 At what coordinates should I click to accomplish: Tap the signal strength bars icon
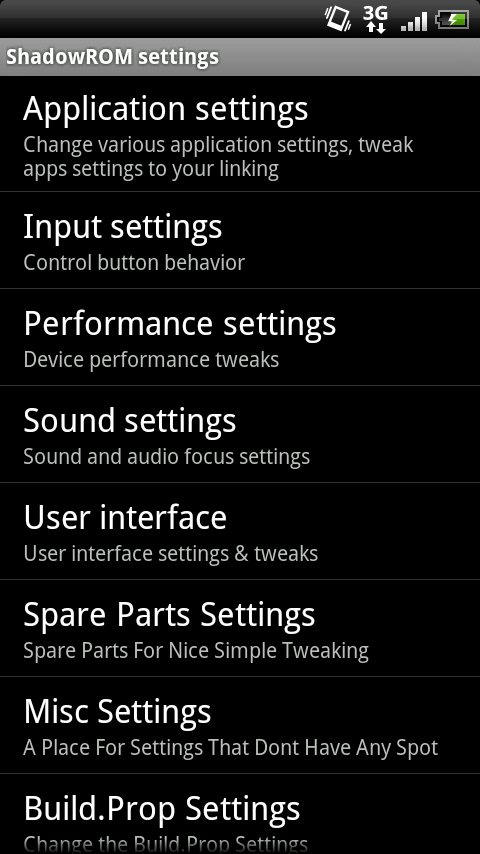point(414,21)
